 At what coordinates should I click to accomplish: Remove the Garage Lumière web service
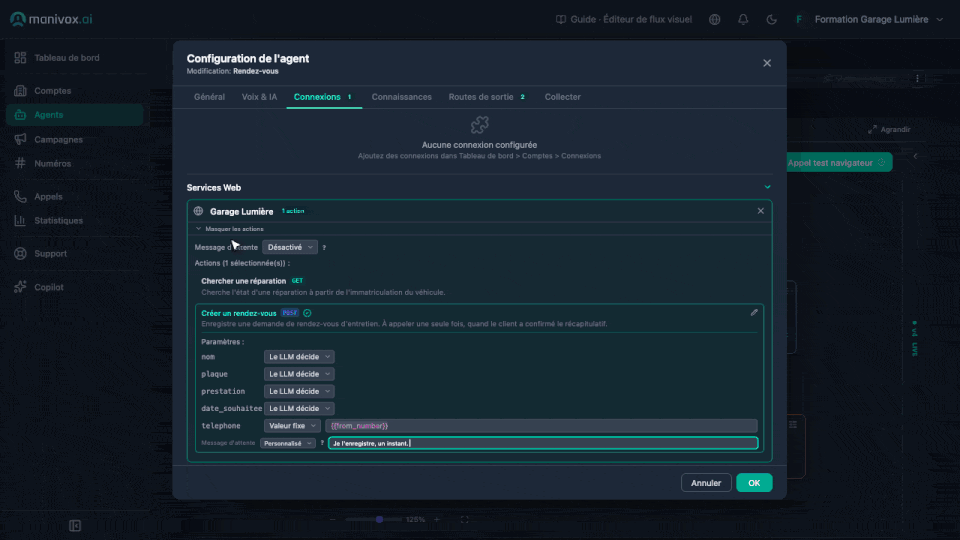[760, 211]
